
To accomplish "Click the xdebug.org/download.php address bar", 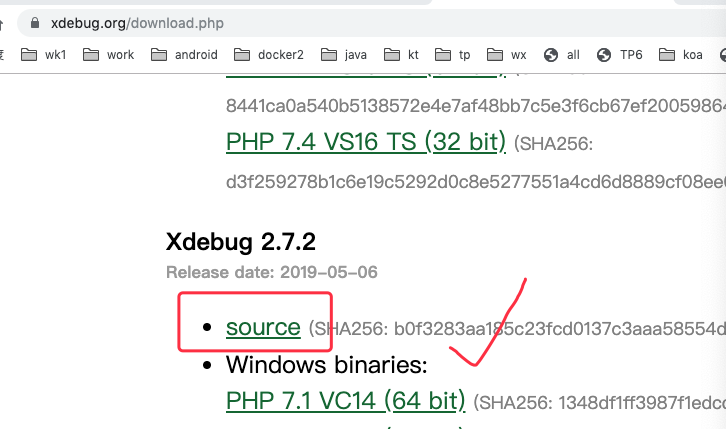I will [x=370, y=23].
